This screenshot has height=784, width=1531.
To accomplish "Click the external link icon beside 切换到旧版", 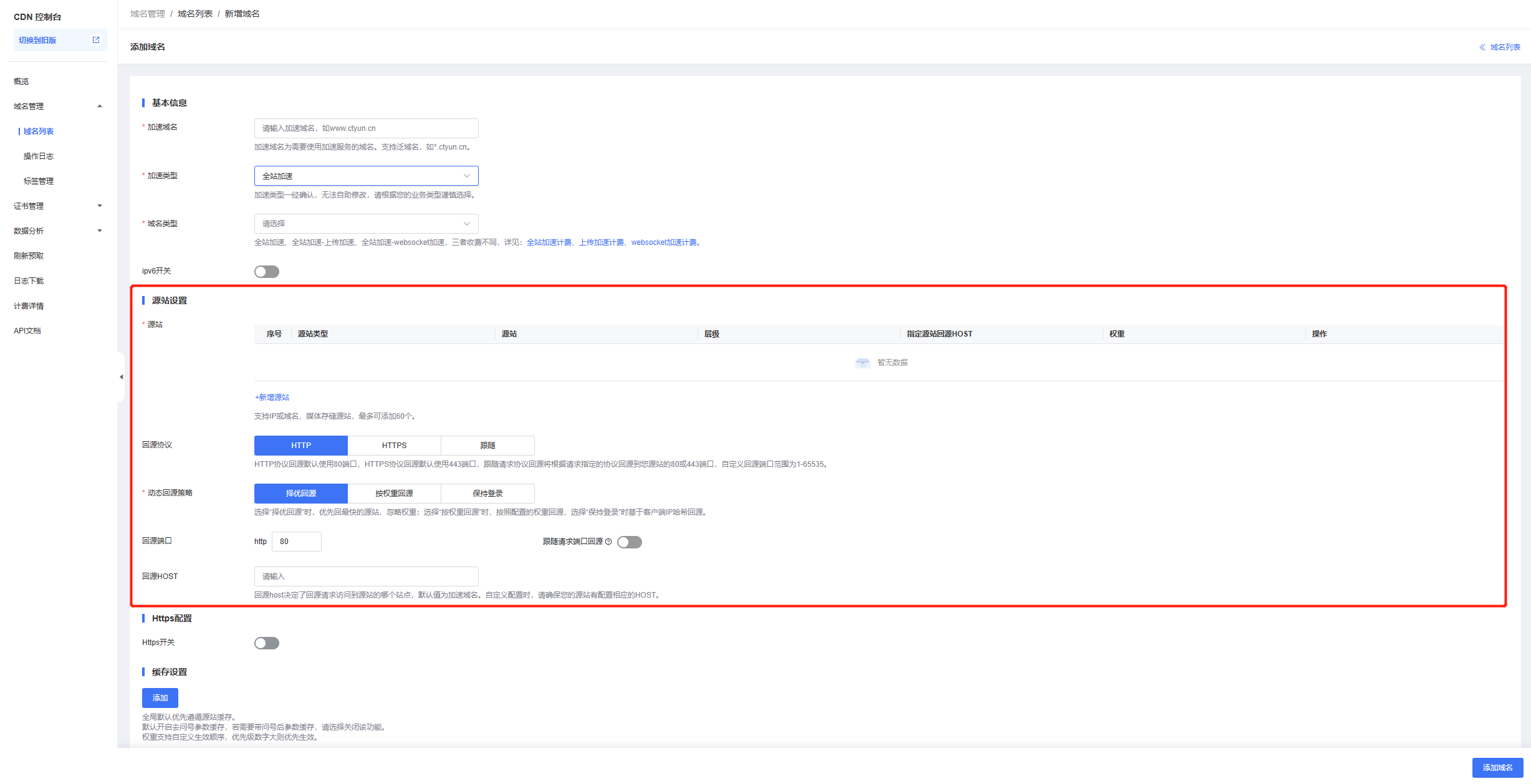I will pyautogui.click(x=96, y=40).
